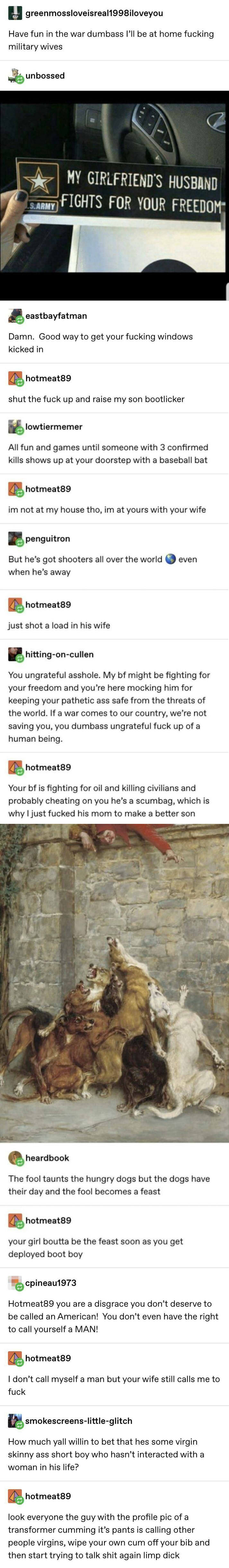Screen dimensions: 229x1568
Task: Open greenmossloveisreal1998iloveyou's avatar icon
Action: (x=15, y=13)
